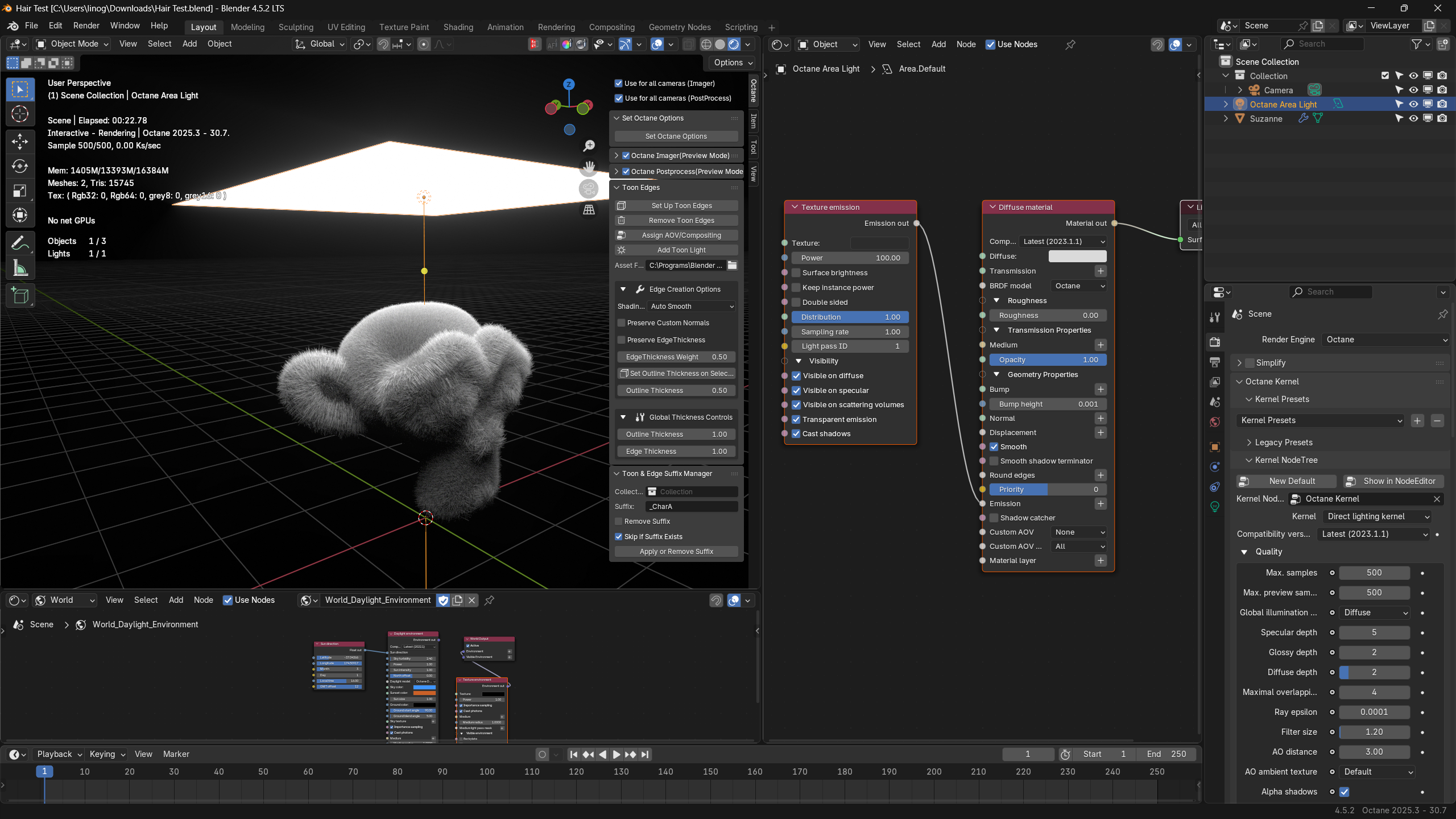Click the Diffuse color swatch
The width and height of the screenshot is (1456, 819).
[x=1077, y=256]
